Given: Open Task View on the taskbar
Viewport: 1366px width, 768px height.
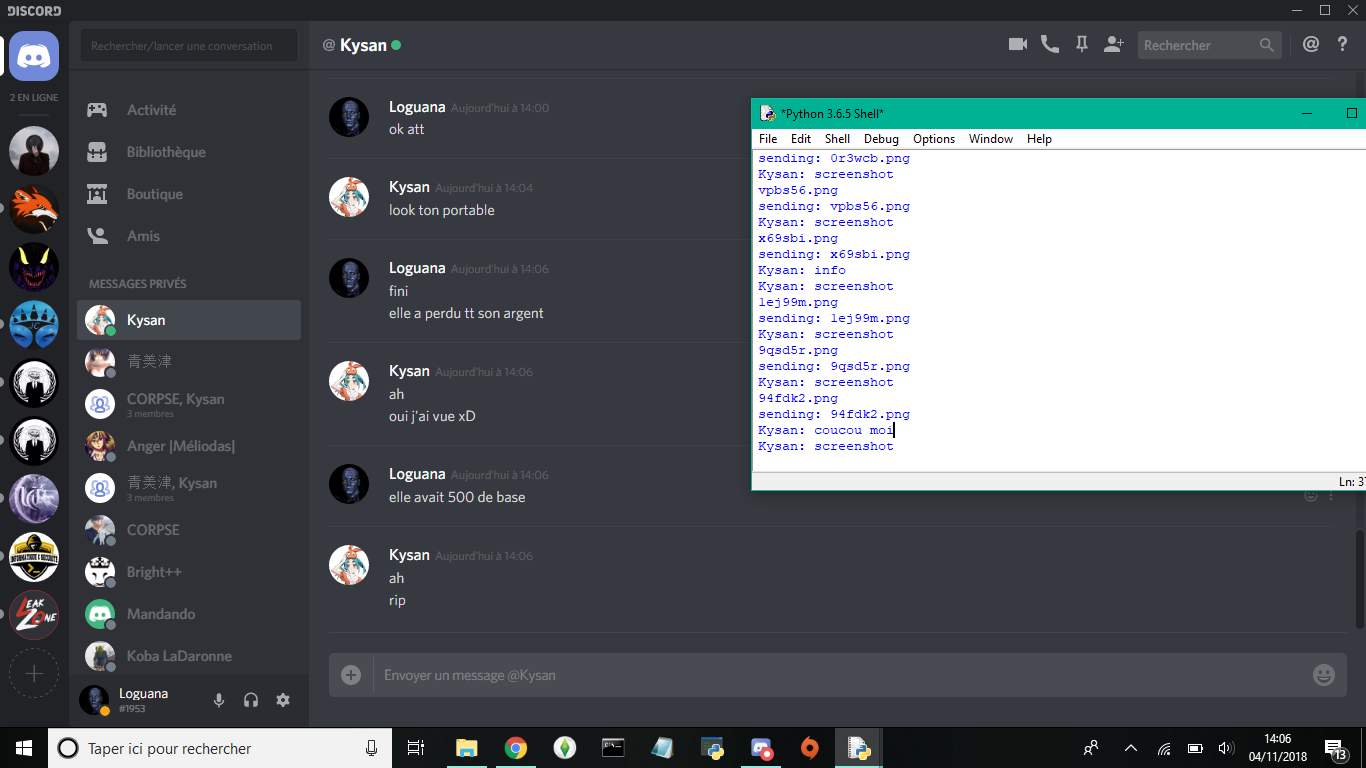Looking at the screenshot, I should [416, 748].
